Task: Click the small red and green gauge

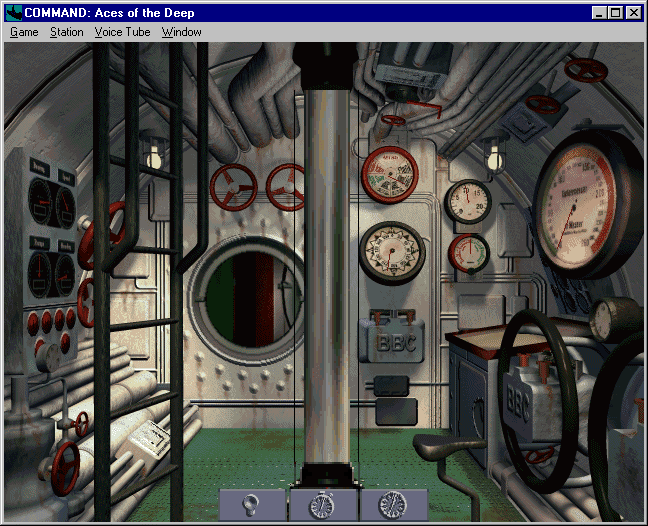Action: click(x=468, y=253)
